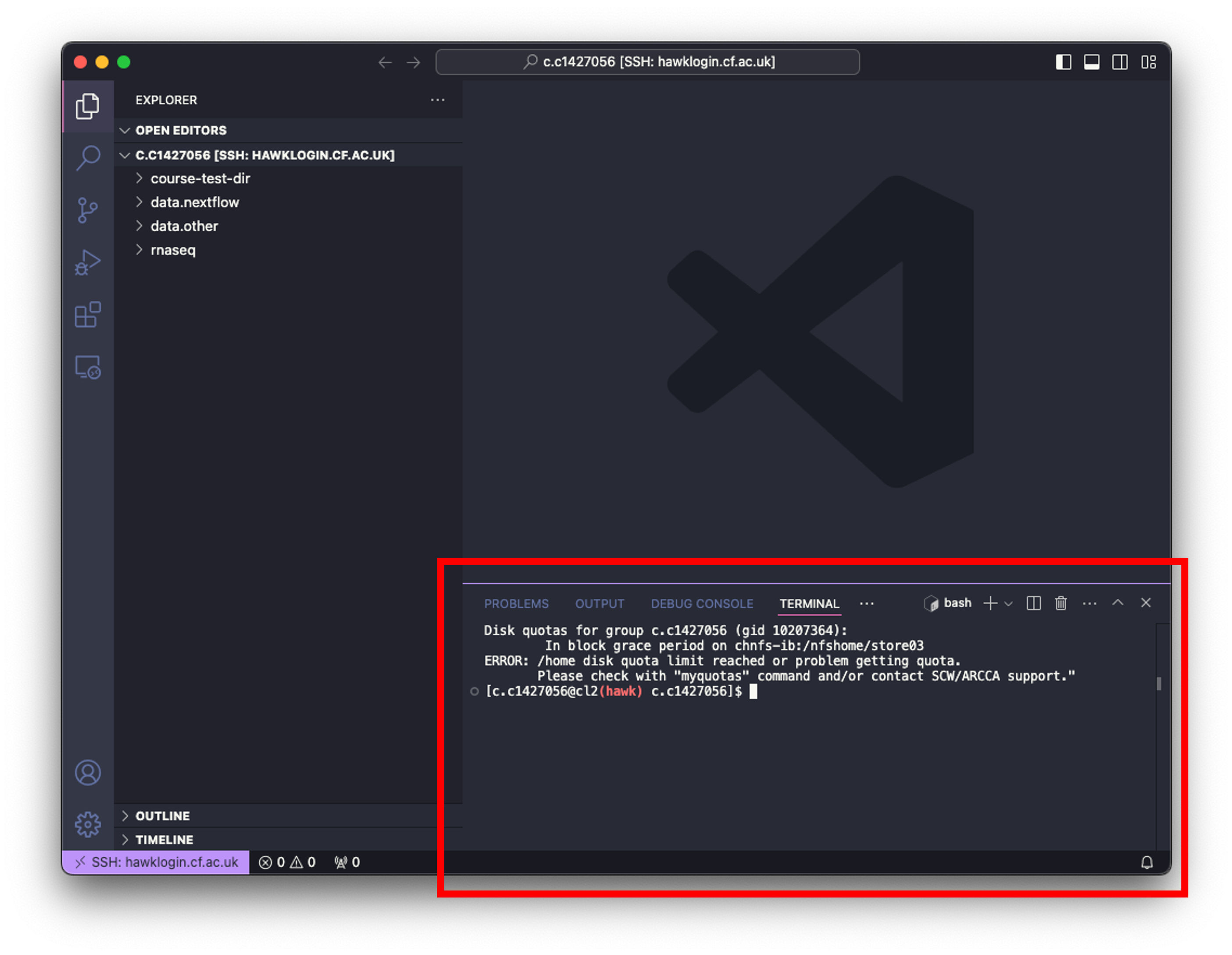Expand the rnaseq folder

(x=288, y=250)
